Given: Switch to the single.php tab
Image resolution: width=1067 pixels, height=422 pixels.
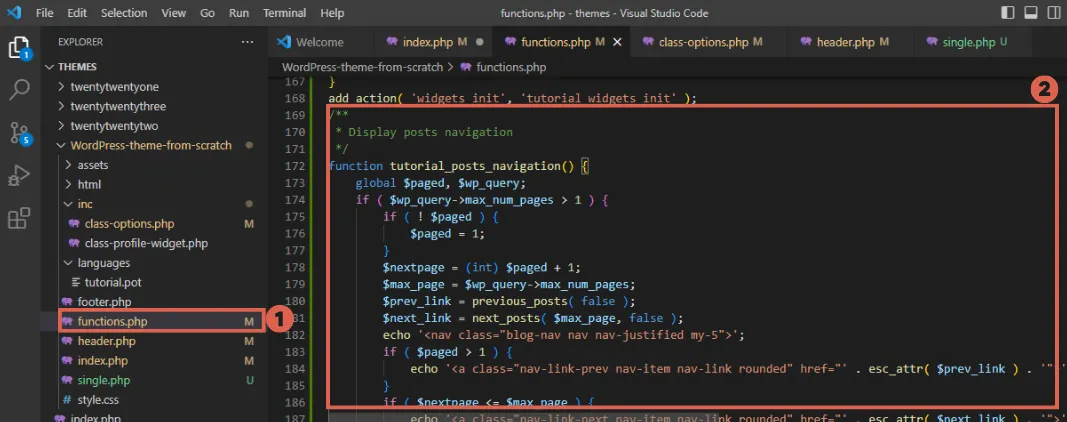Looking at the screenshot, I should tap(974, 42).
